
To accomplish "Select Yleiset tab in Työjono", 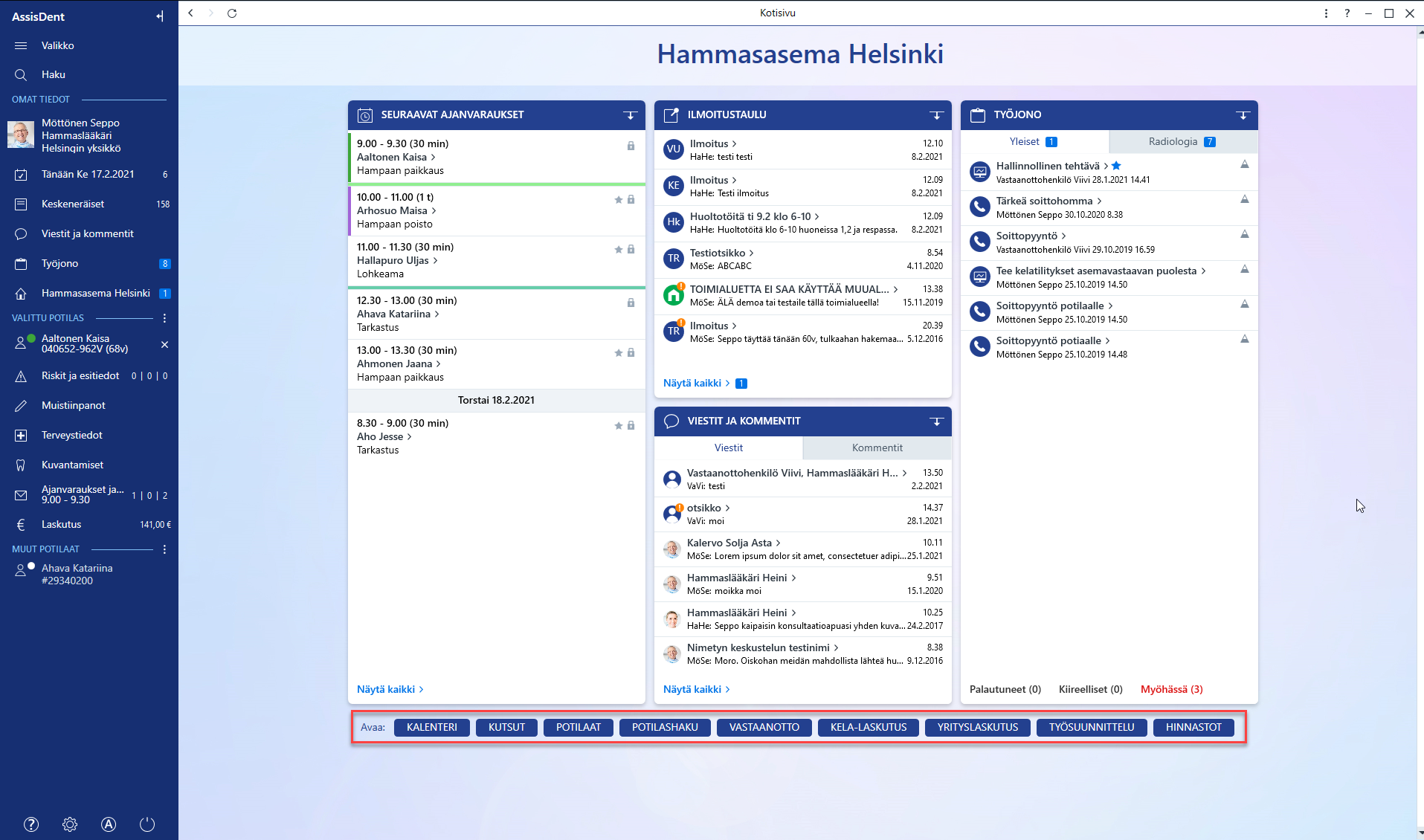I will click(1034, 141).
